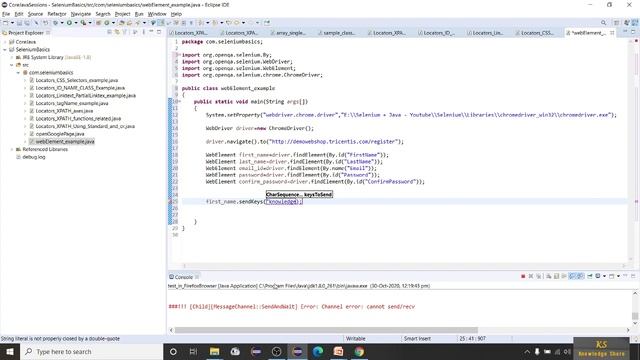Click the Save icon in main toolbar
This screenshot has height=360, width=640.
[19, 23]
